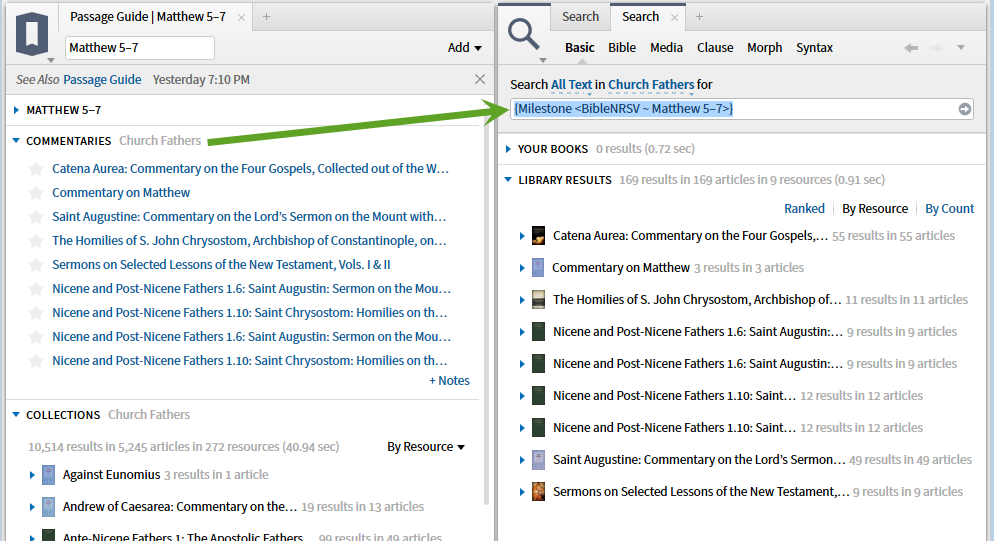This screenshot has height=541, width=994.
Task: Expand Commentary on Matthew search results
Action: click(522, 268)
